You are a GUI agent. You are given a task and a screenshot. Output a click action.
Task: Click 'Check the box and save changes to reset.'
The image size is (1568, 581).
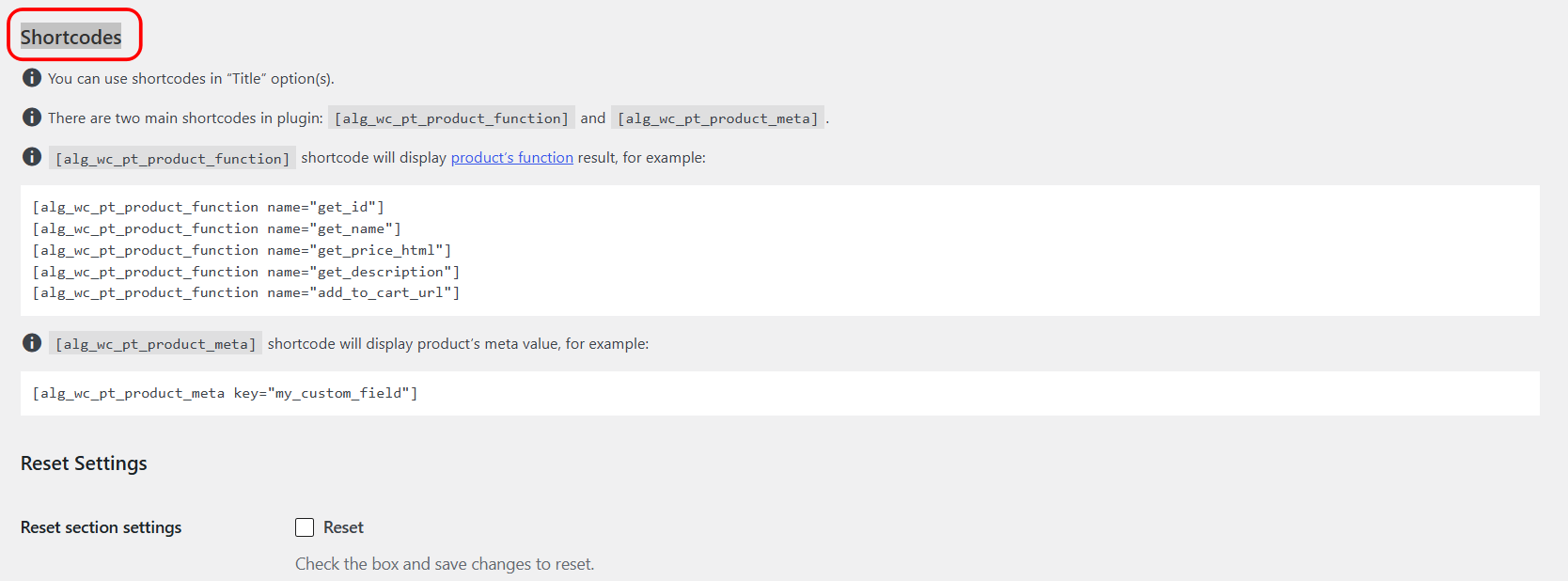pyautogui.click(x=445, y=564)
